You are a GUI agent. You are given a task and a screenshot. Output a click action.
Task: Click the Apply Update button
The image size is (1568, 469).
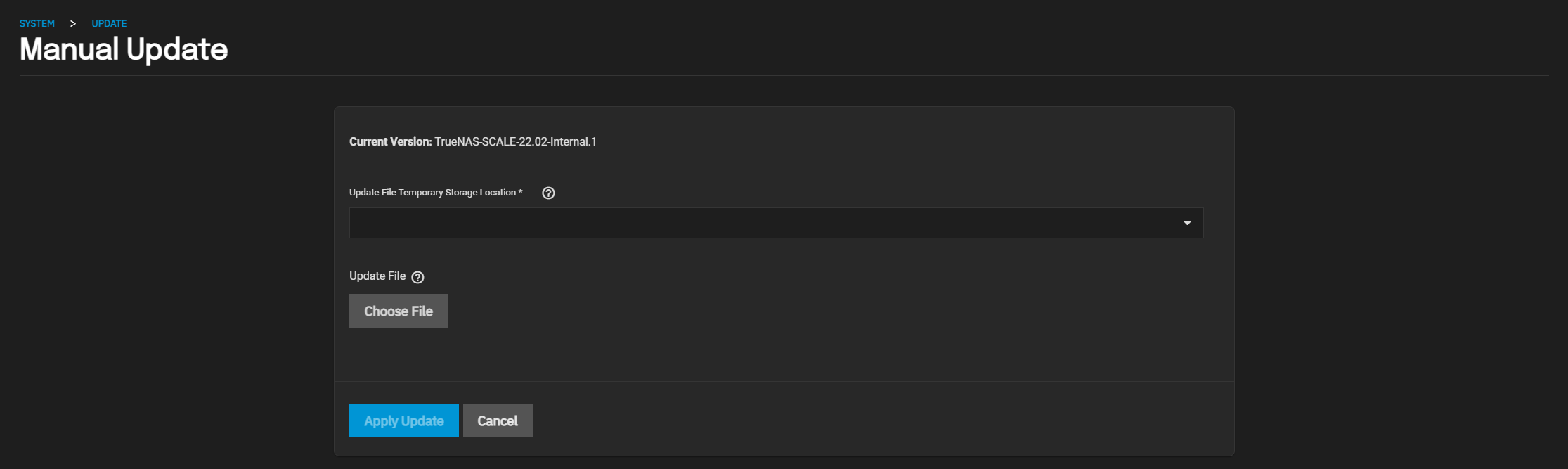[403, 420]
